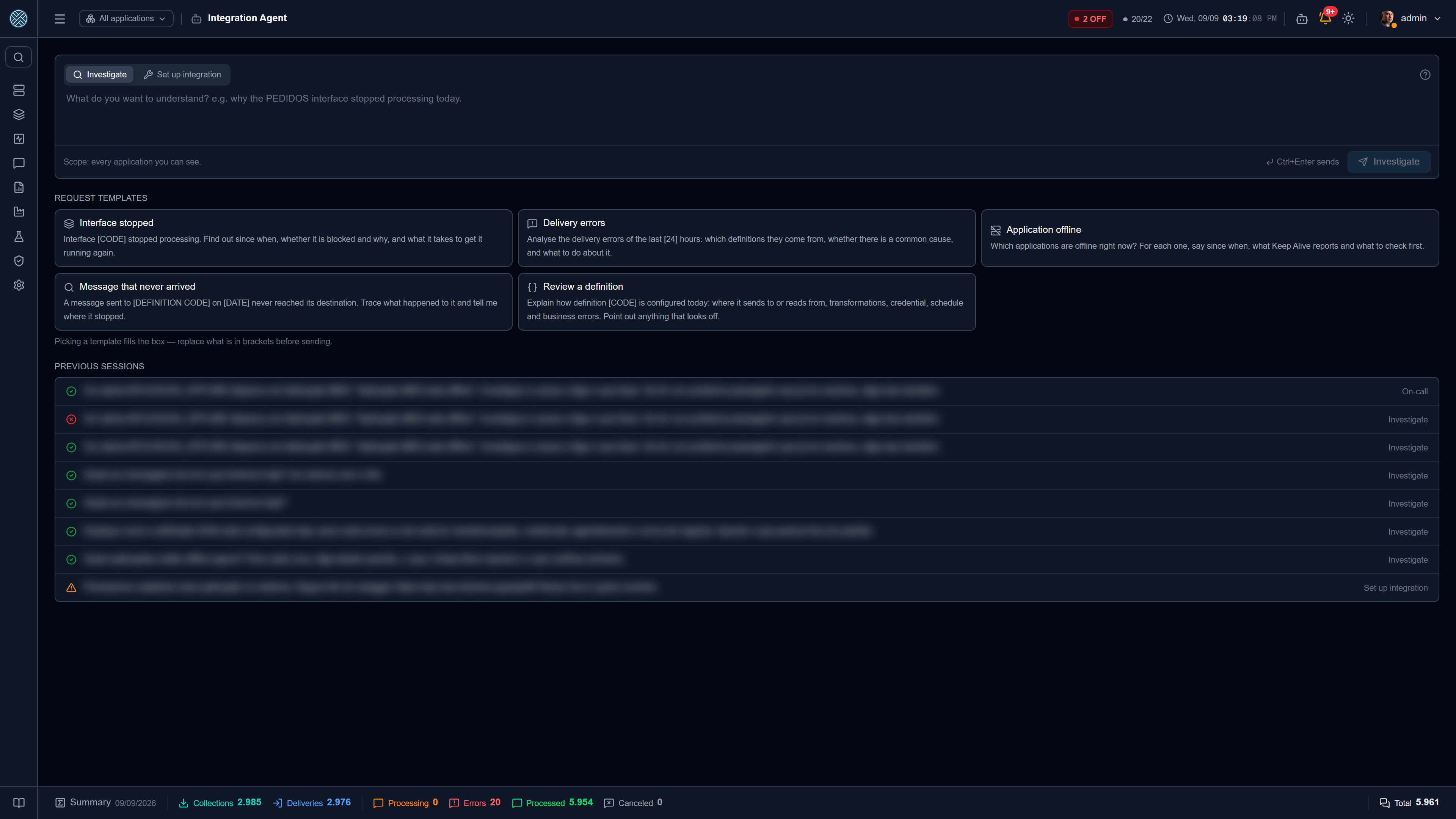This screenshot has width=1456, height=819.
Task: Open the failed session with red X
Action: pos(747,419)
